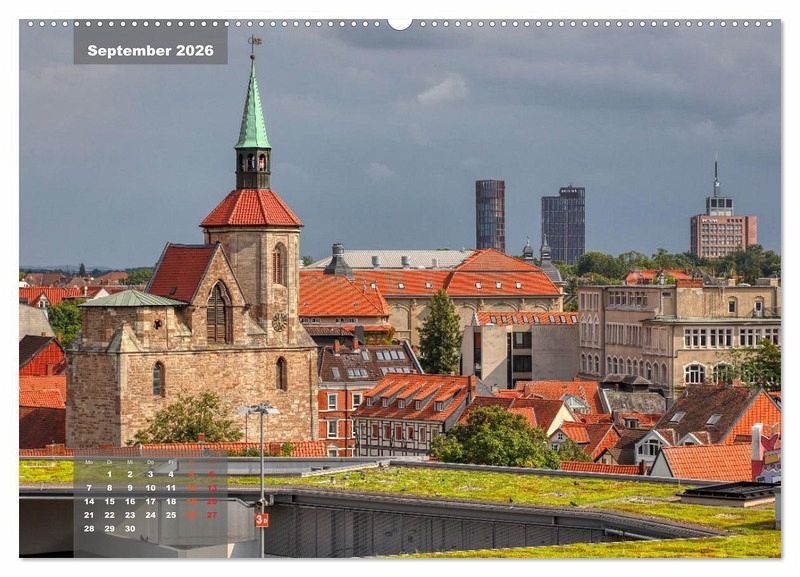The image size is (800, 577).
Task: Select day 30 in the calendar grid
Action: [130, 528]
